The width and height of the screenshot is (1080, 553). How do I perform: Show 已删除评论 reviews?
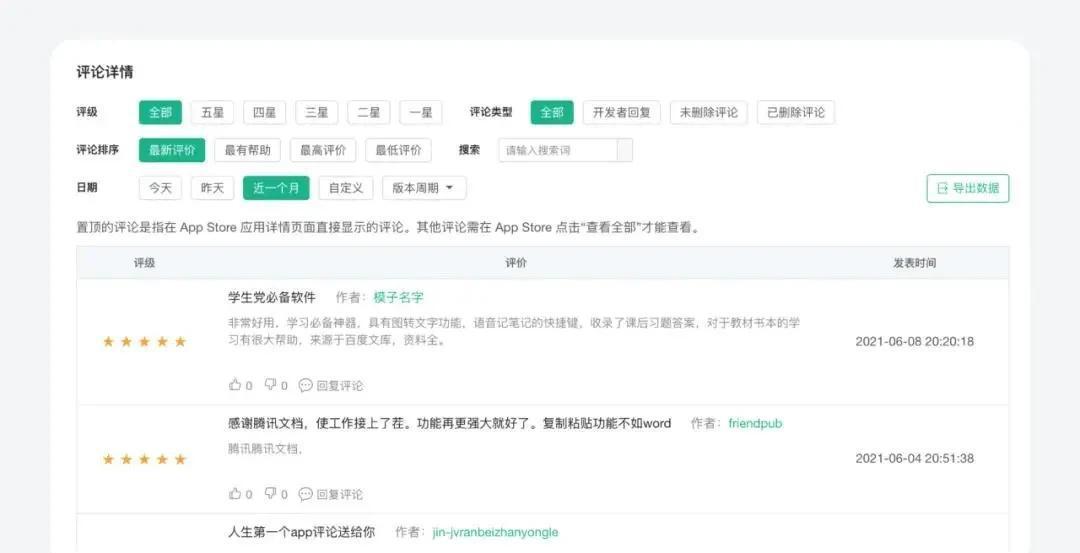tap(796, 112)
